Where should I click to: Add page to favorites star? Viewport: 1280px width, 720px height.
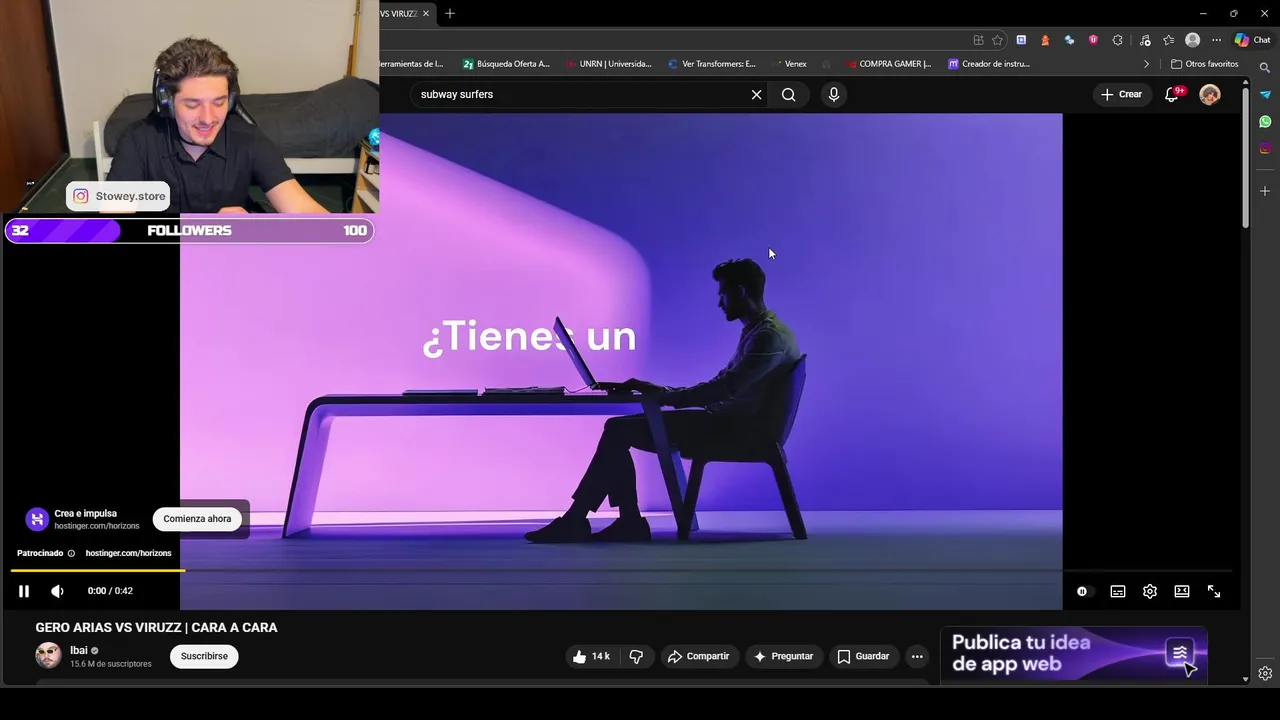point(997,40)
